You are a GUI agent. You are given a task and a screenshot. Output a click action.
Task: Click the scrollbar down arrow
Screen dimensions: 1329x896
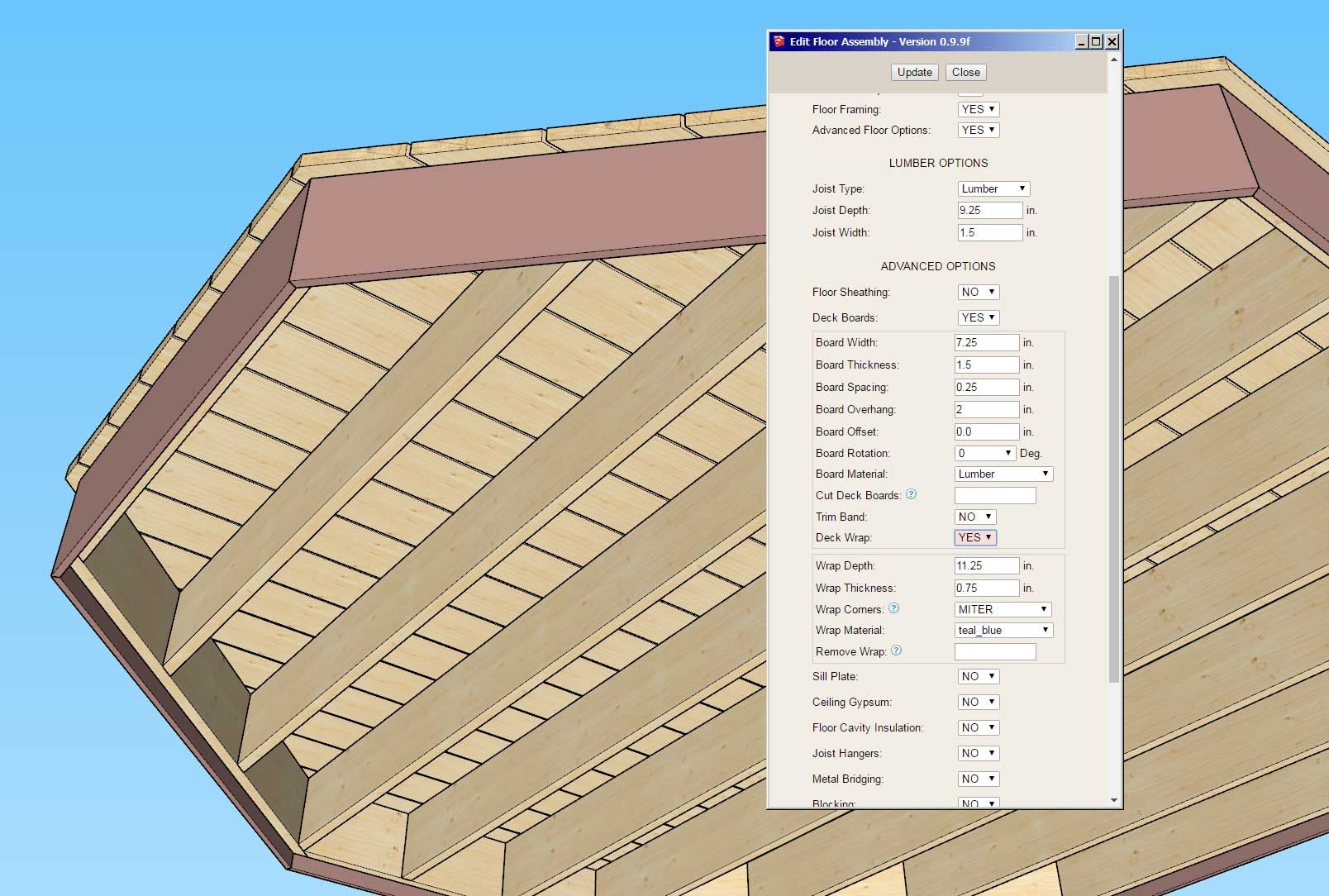pyautogui.click(x=1114, y=800)
